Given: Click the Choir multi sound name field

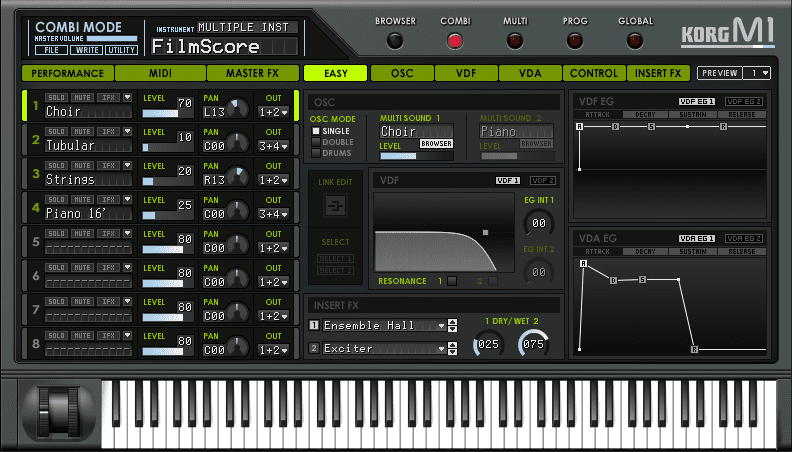Looking at the screenshot, I should coord(416,131).
